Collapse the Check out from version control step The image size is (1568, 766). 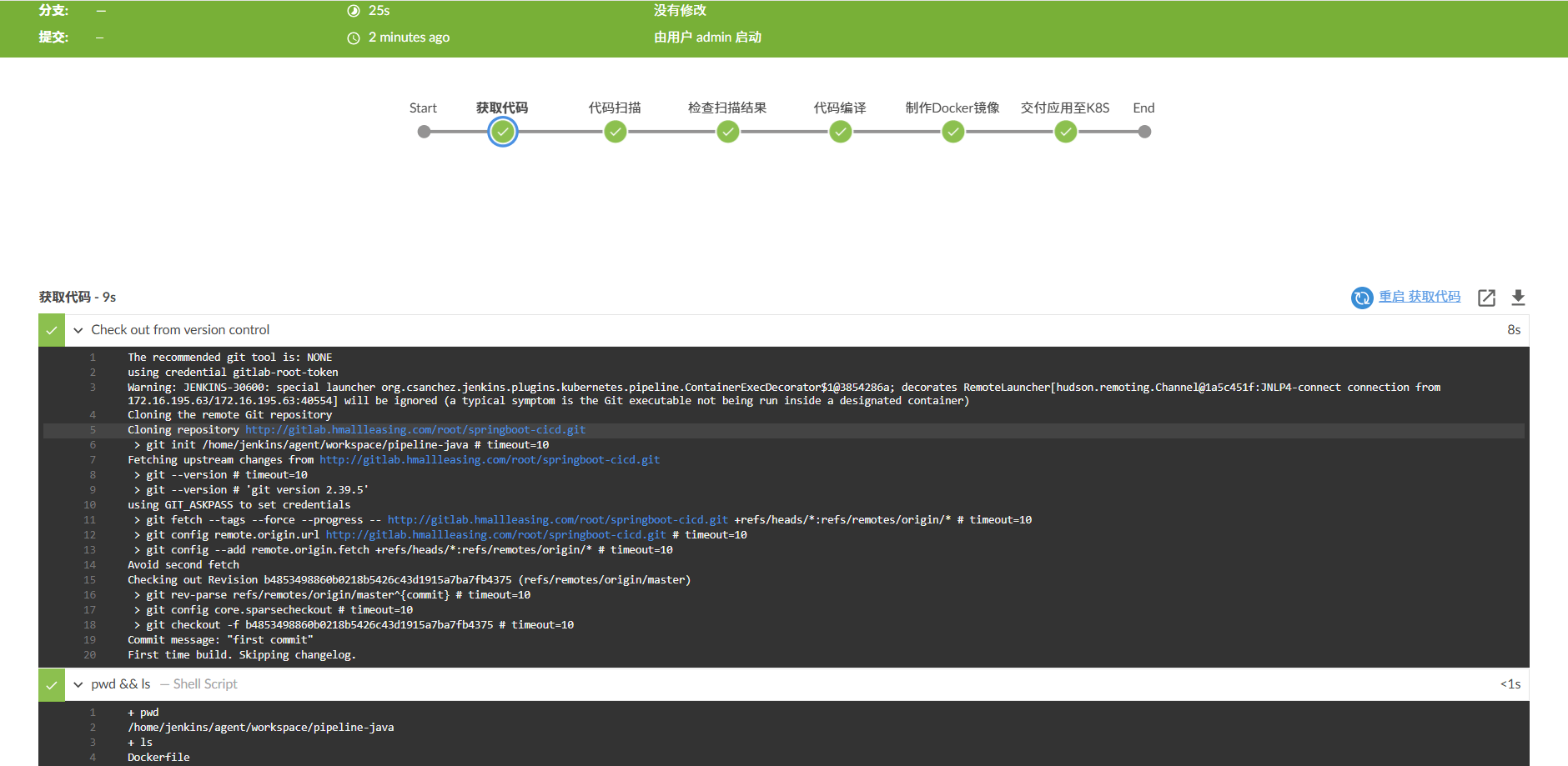point(78,330)
